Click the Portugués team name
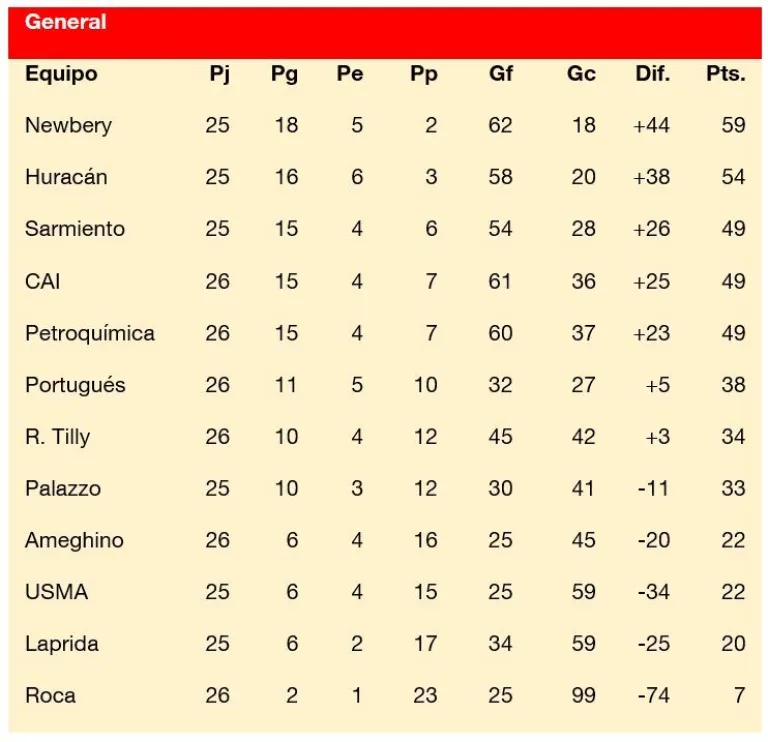 coord(75,385)
